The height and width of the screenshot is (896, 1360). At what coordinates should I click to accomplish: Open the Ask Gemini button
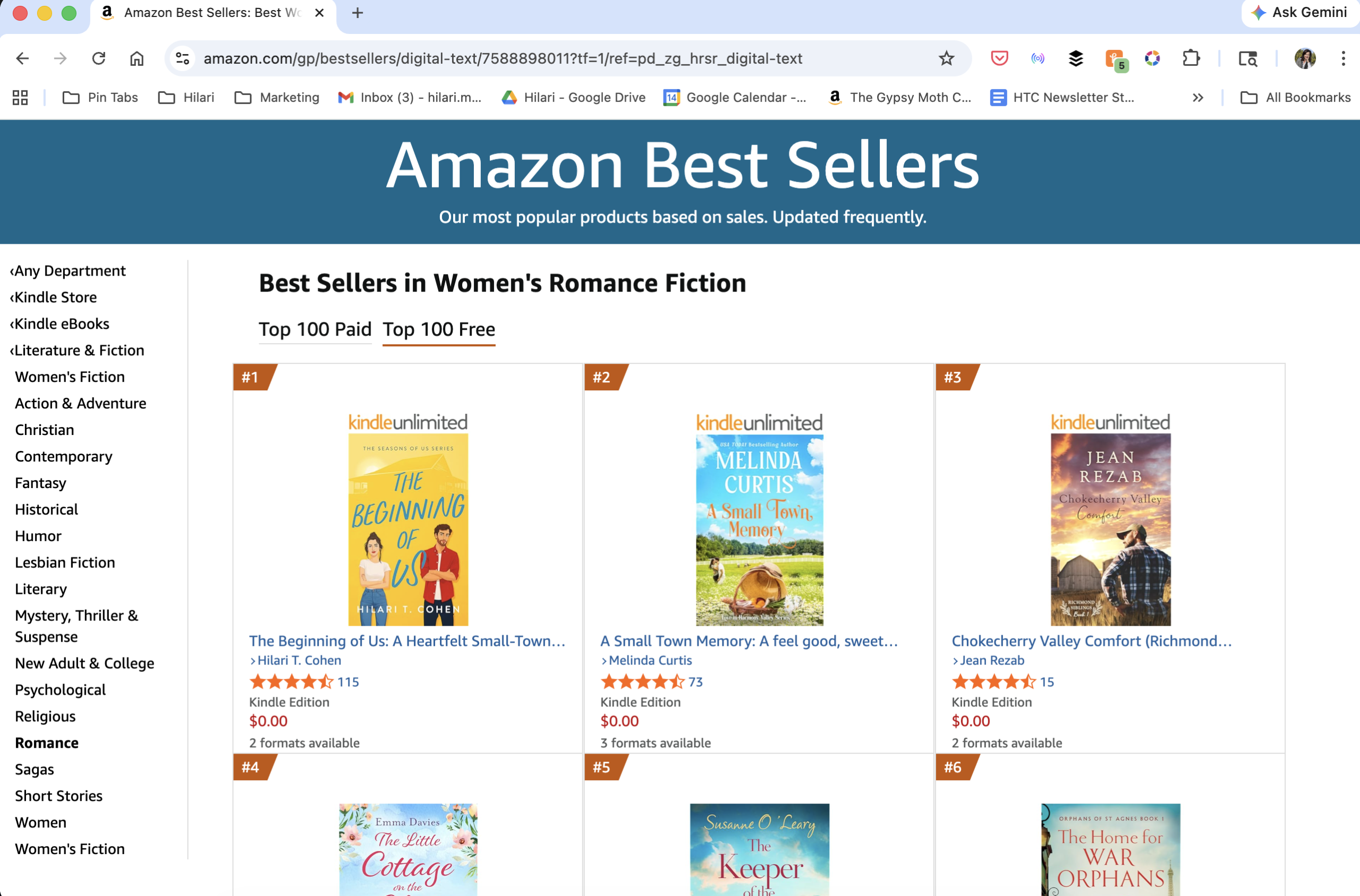point(1299,13)
